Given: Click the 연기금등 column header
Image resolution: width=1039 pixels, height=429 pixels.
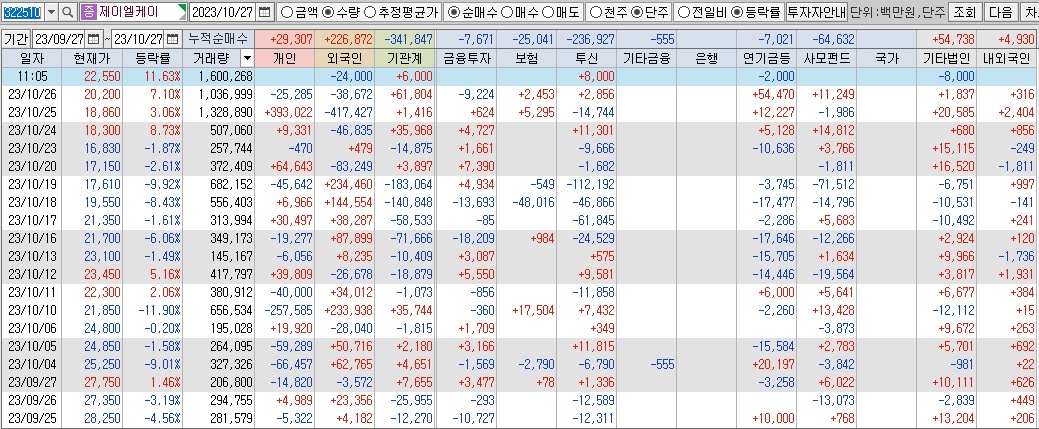Looking at the screenshot, I should coord(767,58).
